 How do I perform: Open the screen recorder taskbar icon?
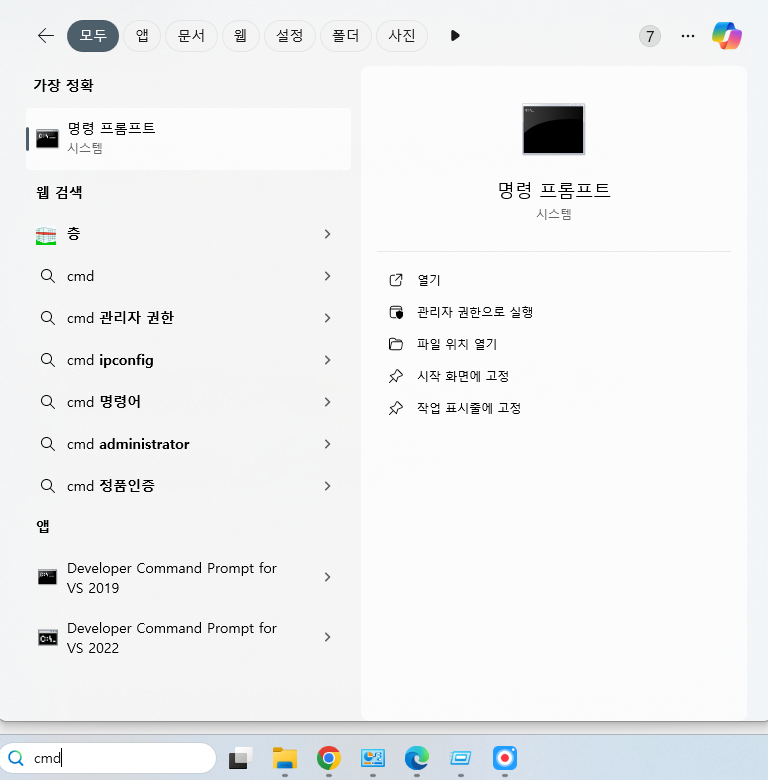[505, 758]
